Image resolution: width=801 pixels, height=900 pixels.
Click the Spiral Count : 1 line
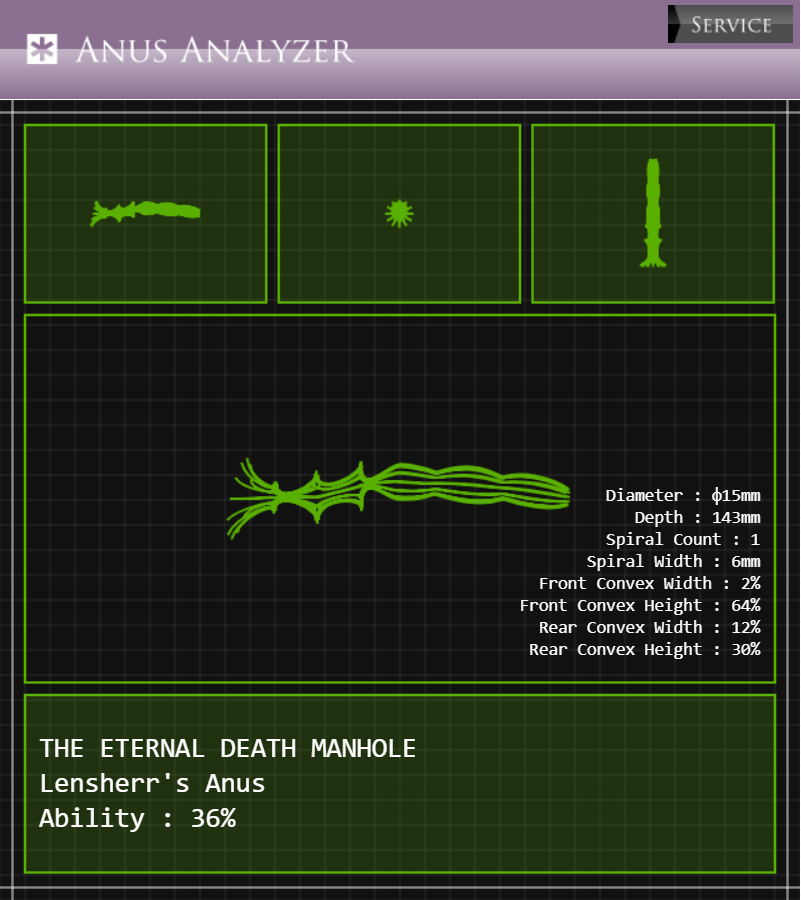click(x=683, y=539)
